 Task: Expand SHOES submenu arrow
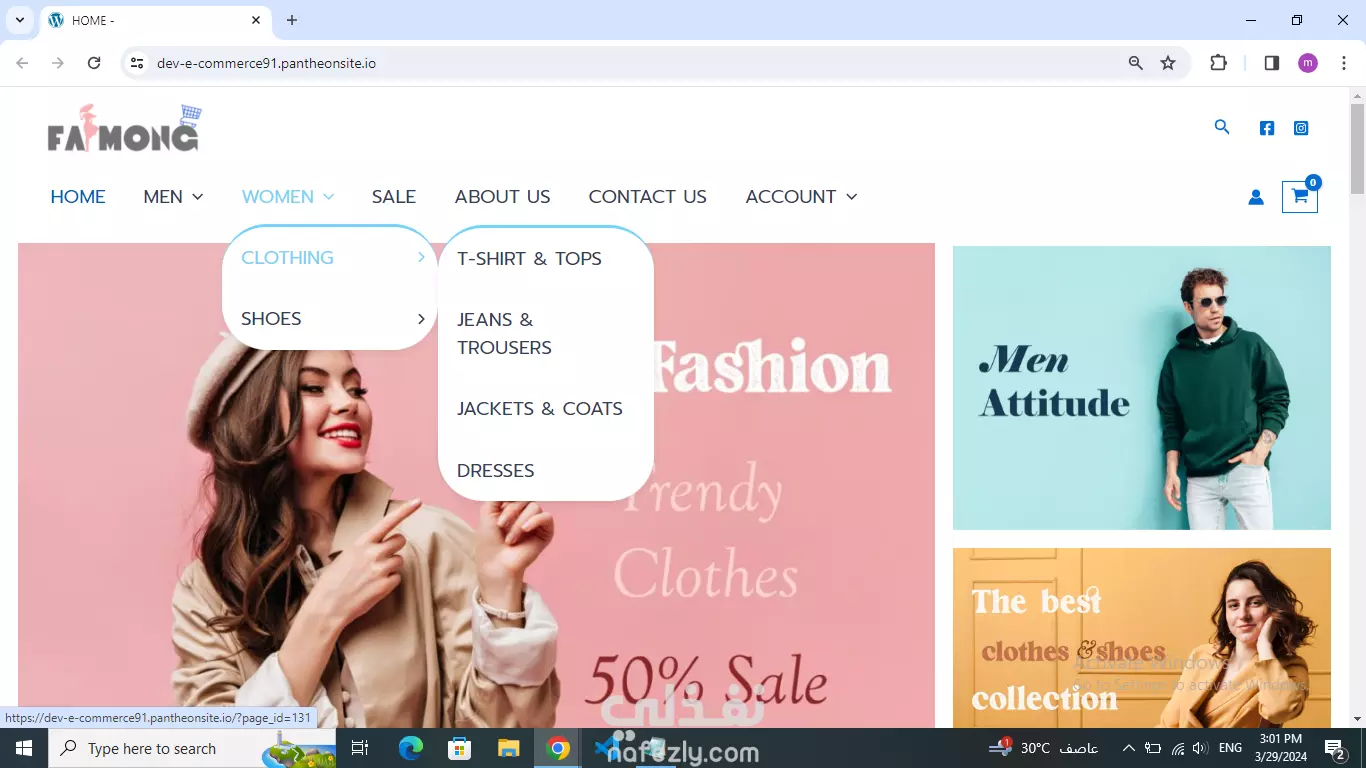[x=421, y=319]
